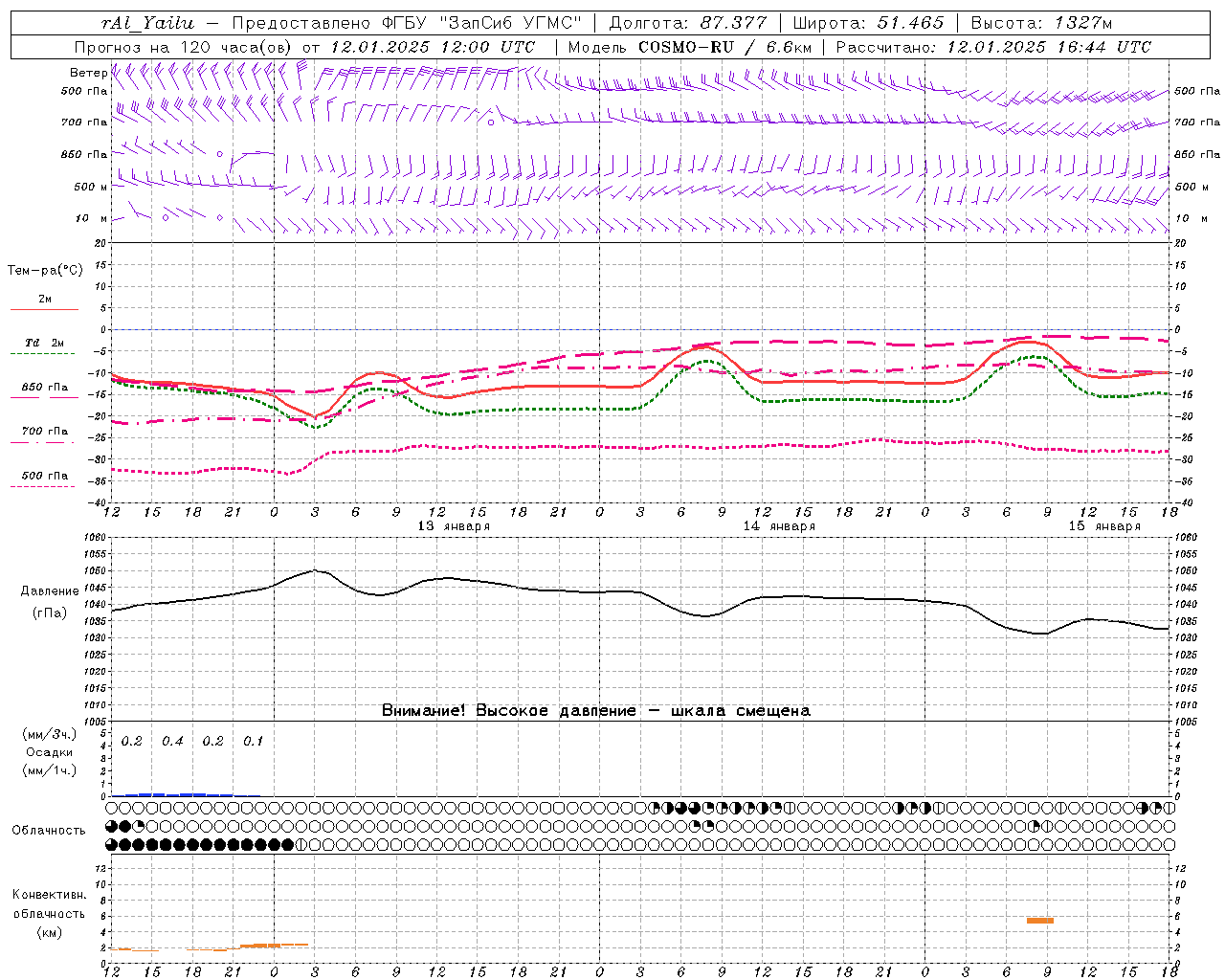Select the longitude value 87.377
The height and width of the screenshot is (980, 1225).
pos(734,23)
